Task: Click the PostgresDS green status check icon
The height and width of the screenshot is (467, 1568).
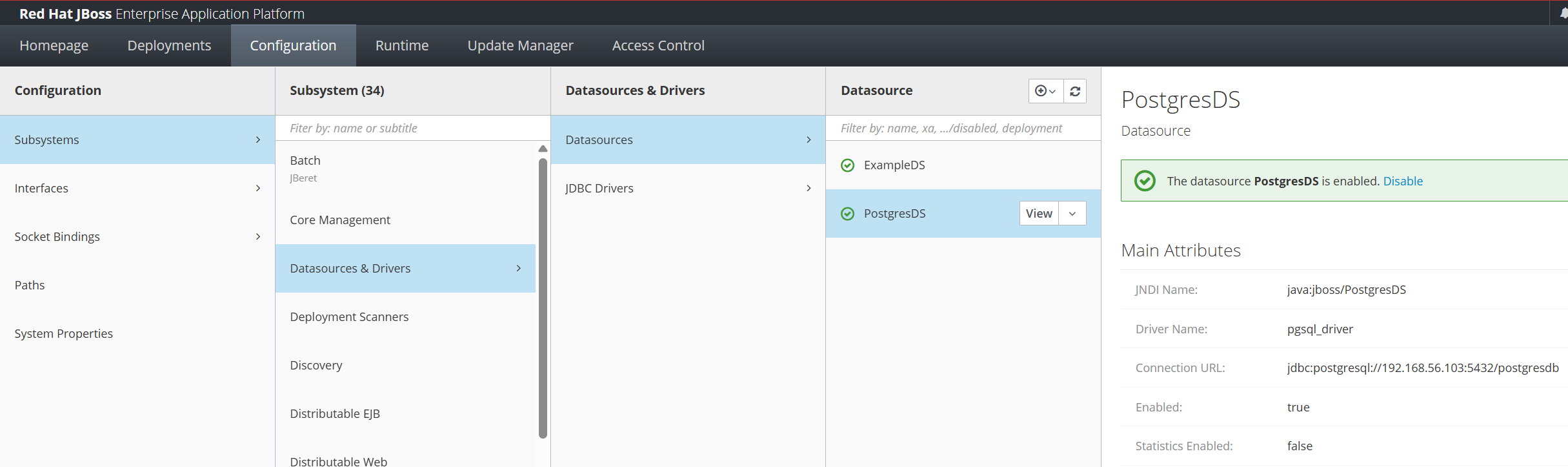Action: (848, 214)
